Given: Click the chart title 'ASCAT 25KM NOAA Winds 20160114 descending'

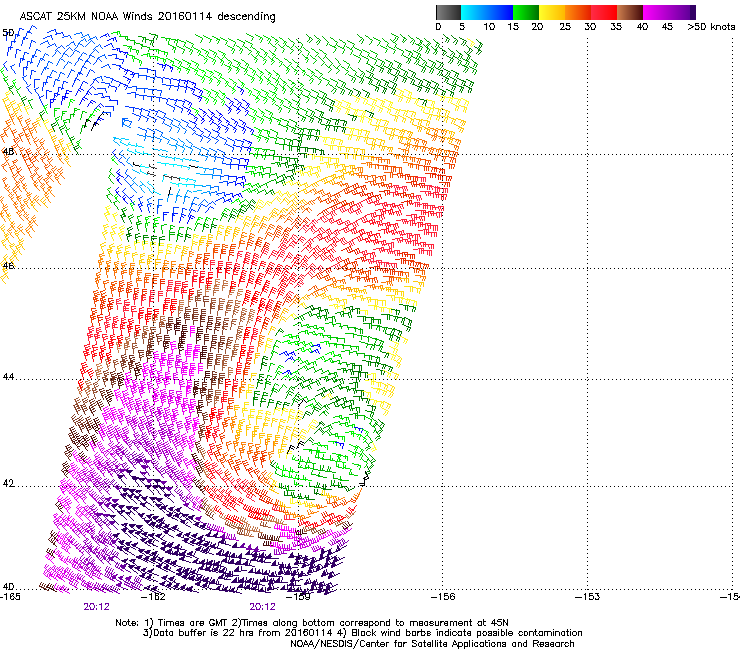Looking at the screenshot, I should (147, 16).
